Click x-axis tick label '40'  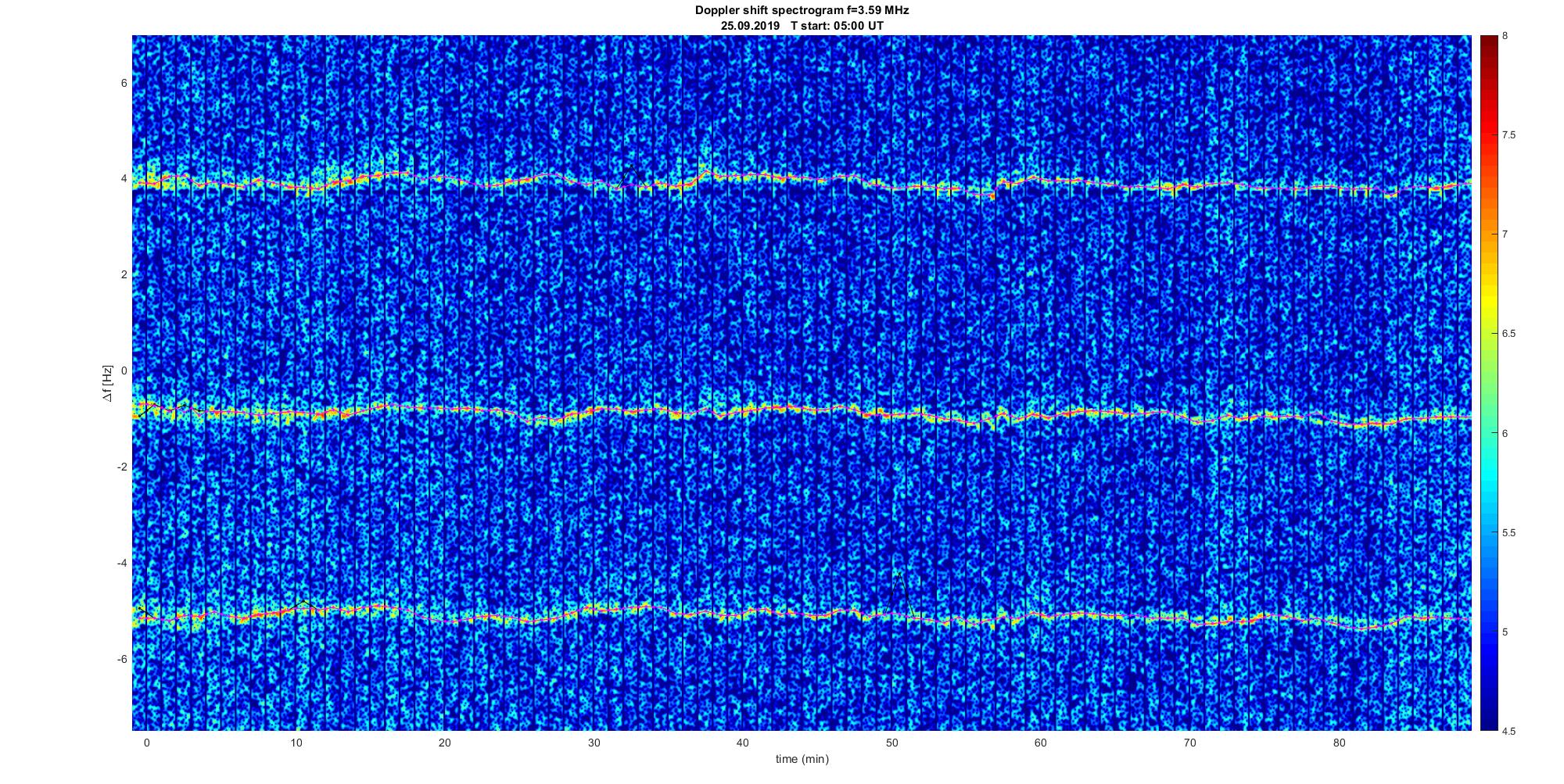(743, 743)
